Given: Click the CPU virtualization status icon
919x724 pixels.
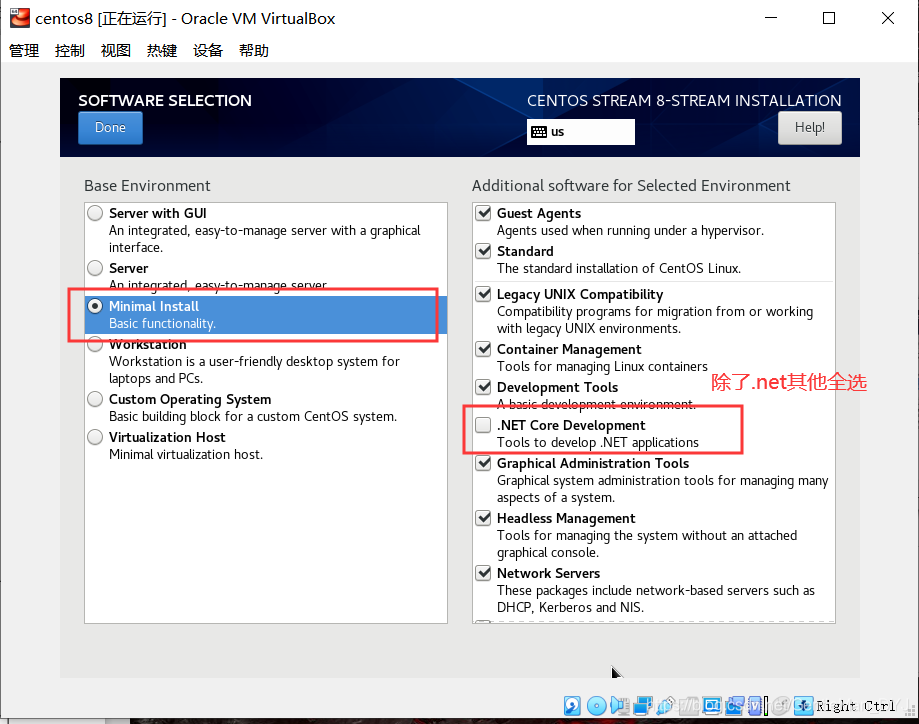Looking at the screenshot, I should tap(755, 705).
